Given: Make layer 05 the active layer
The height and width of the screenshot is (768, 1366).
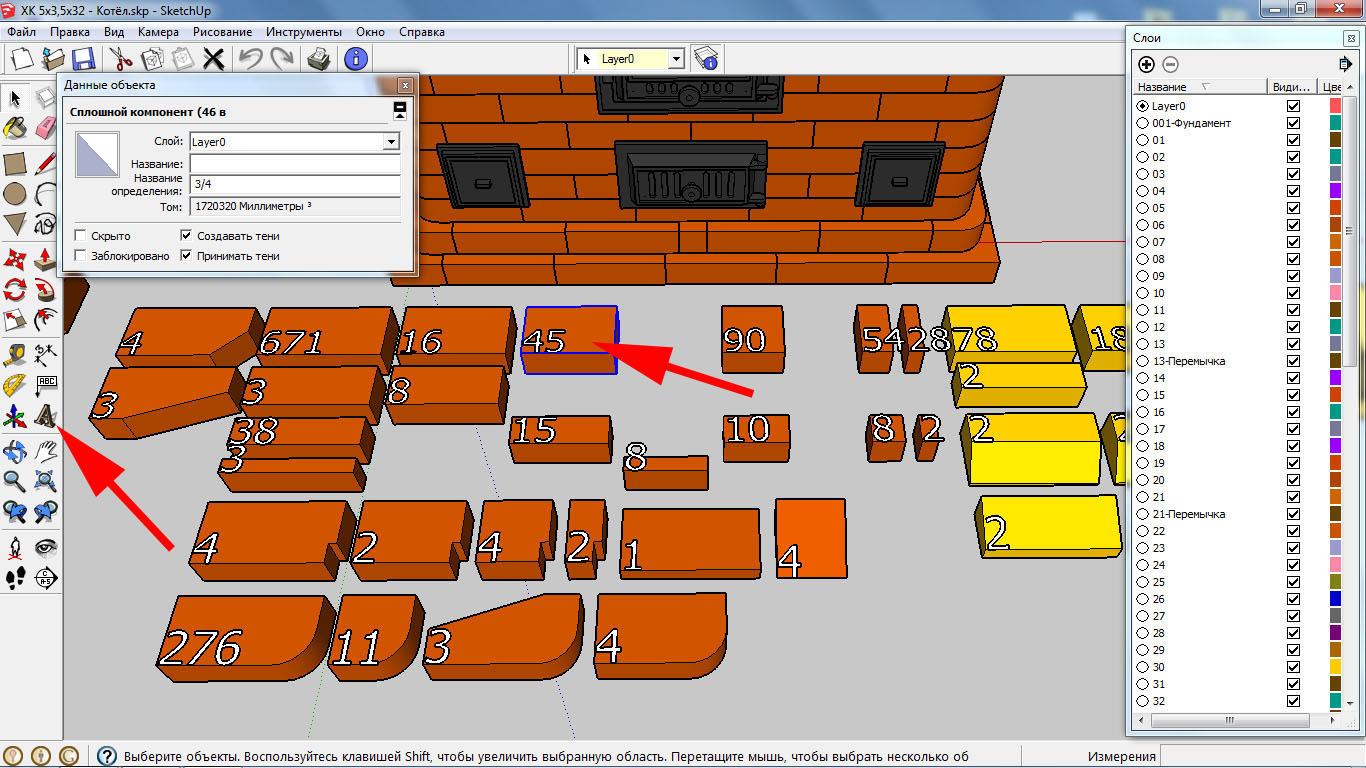Looking at the screenshot, I should [1142, 208].
